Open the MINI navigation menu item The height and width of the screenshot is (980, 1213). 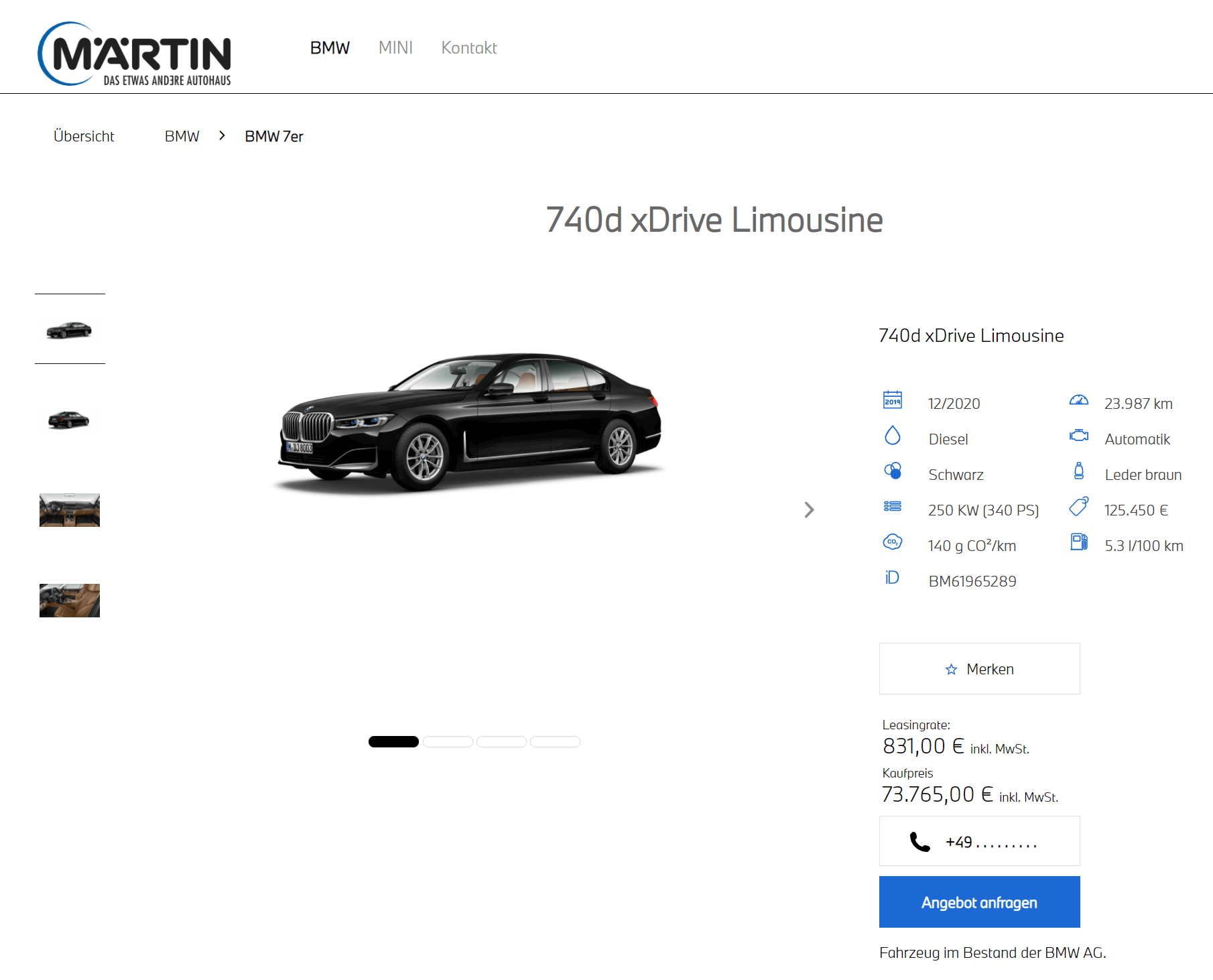395,48
